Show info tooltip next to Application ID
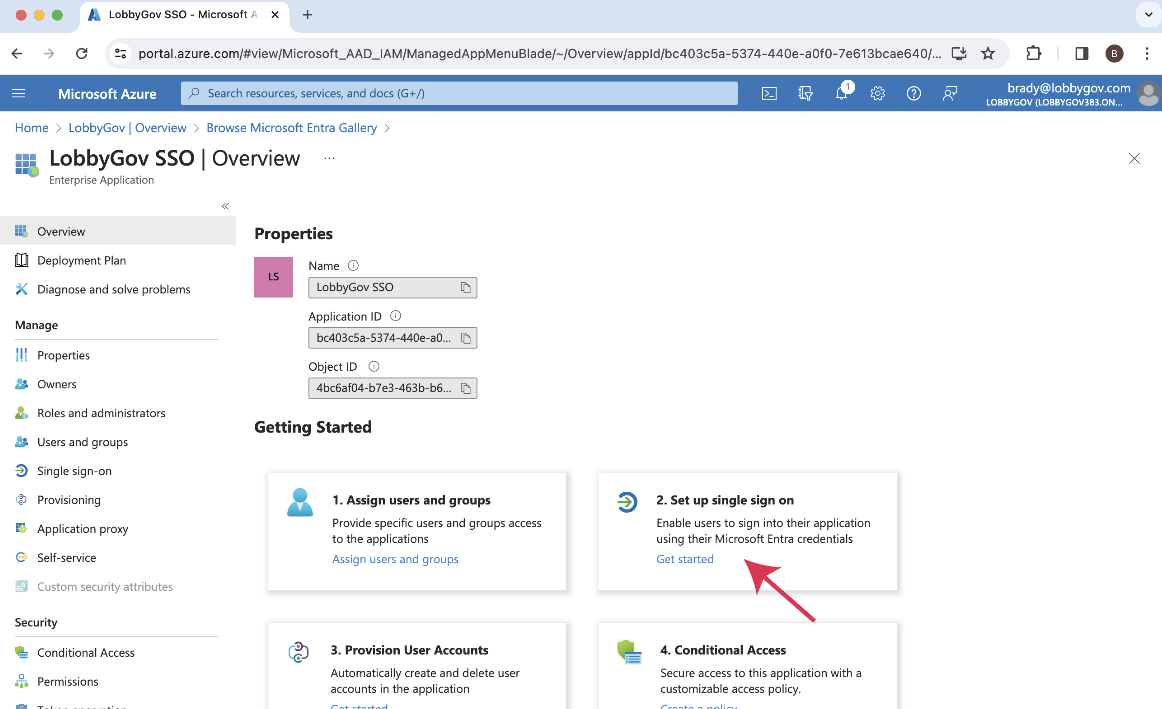The image size is (1162, 709). click(396, 316)
